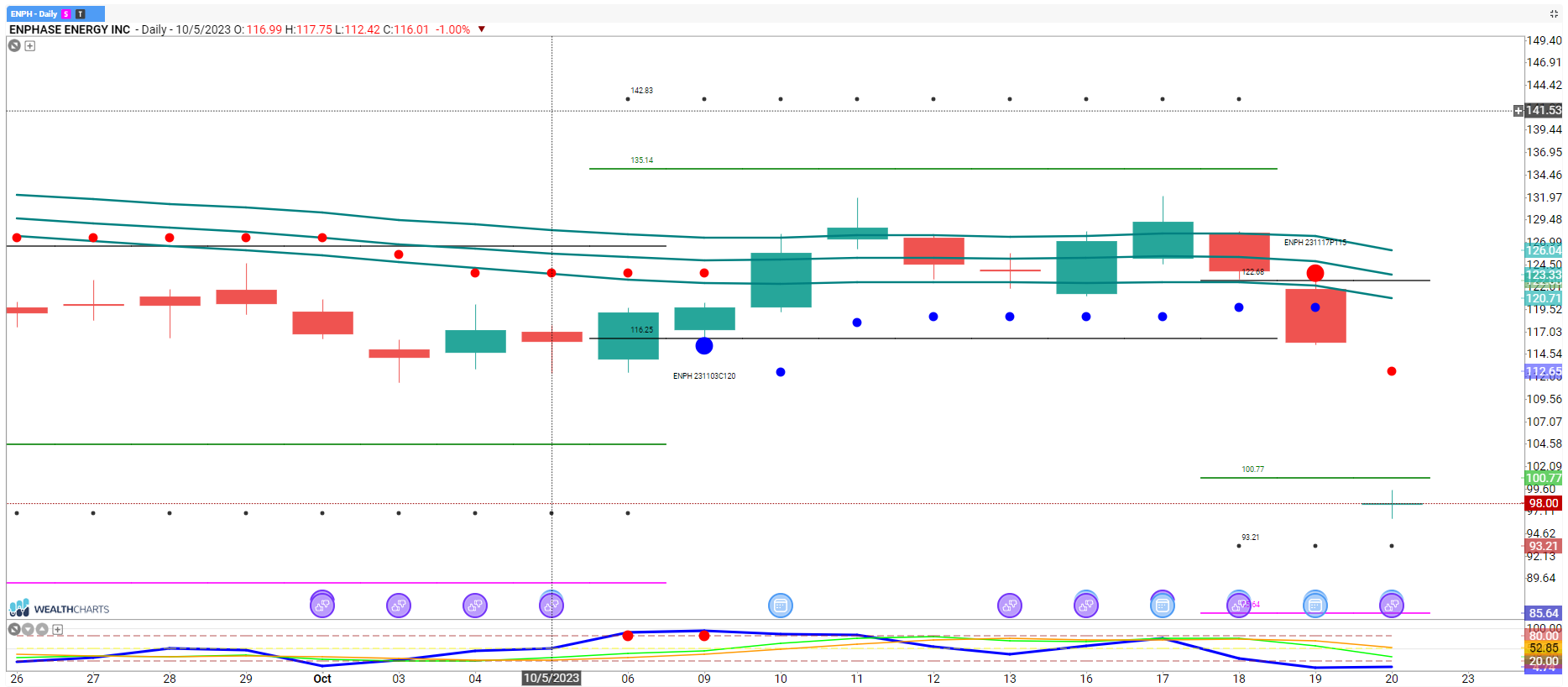Click the 142.83 level label on chart

point(642,91)
